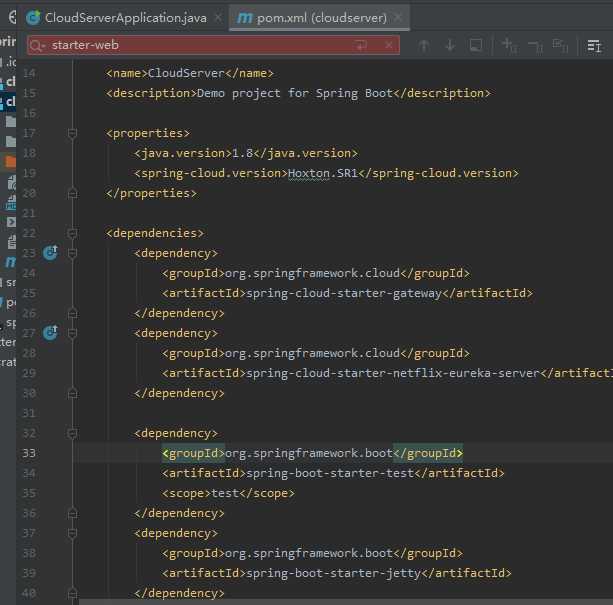
Task: Clear the search text with X
Action: [389, 45]
